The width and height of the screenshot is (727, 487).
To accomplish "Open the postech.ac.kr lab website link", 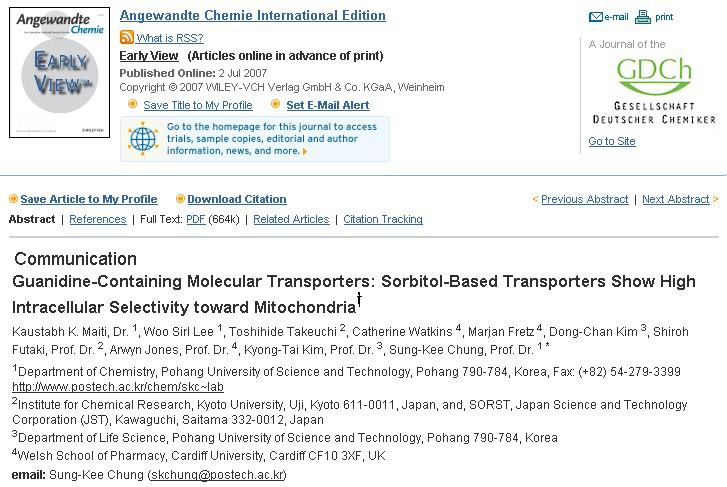I will 118,387.
